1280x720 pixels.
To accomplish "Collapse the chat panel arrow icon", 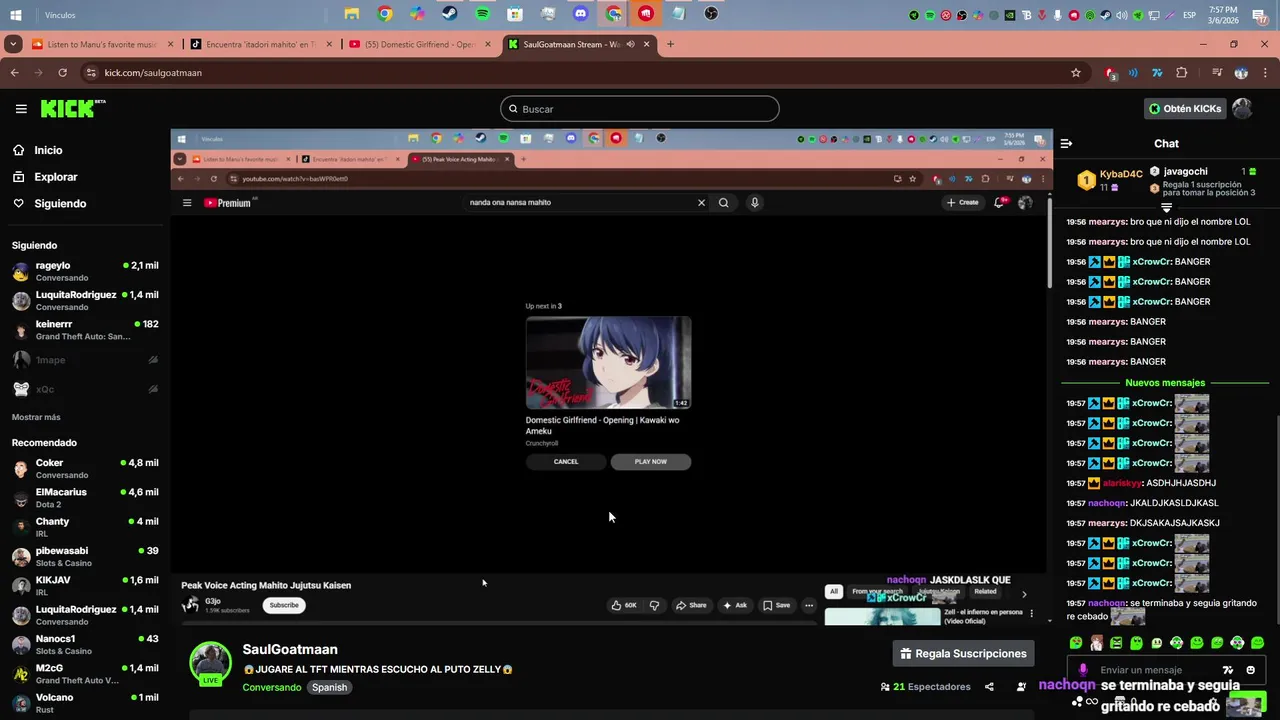I will coord(1066,144).
